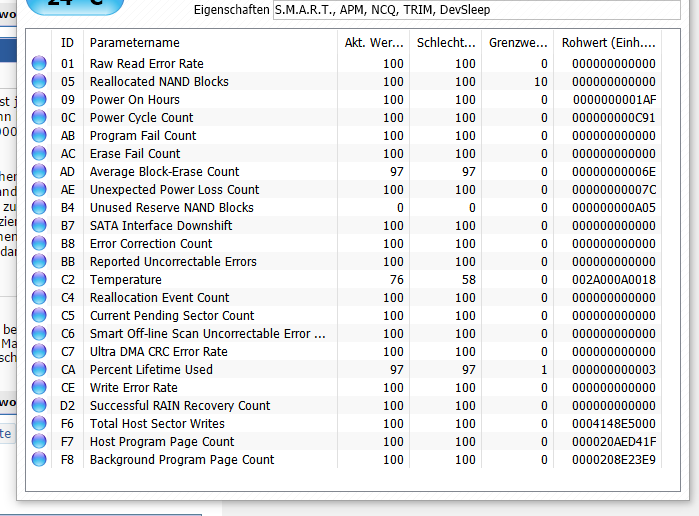Click the status orb for Program Fail Count

click(x=39, y=135)
